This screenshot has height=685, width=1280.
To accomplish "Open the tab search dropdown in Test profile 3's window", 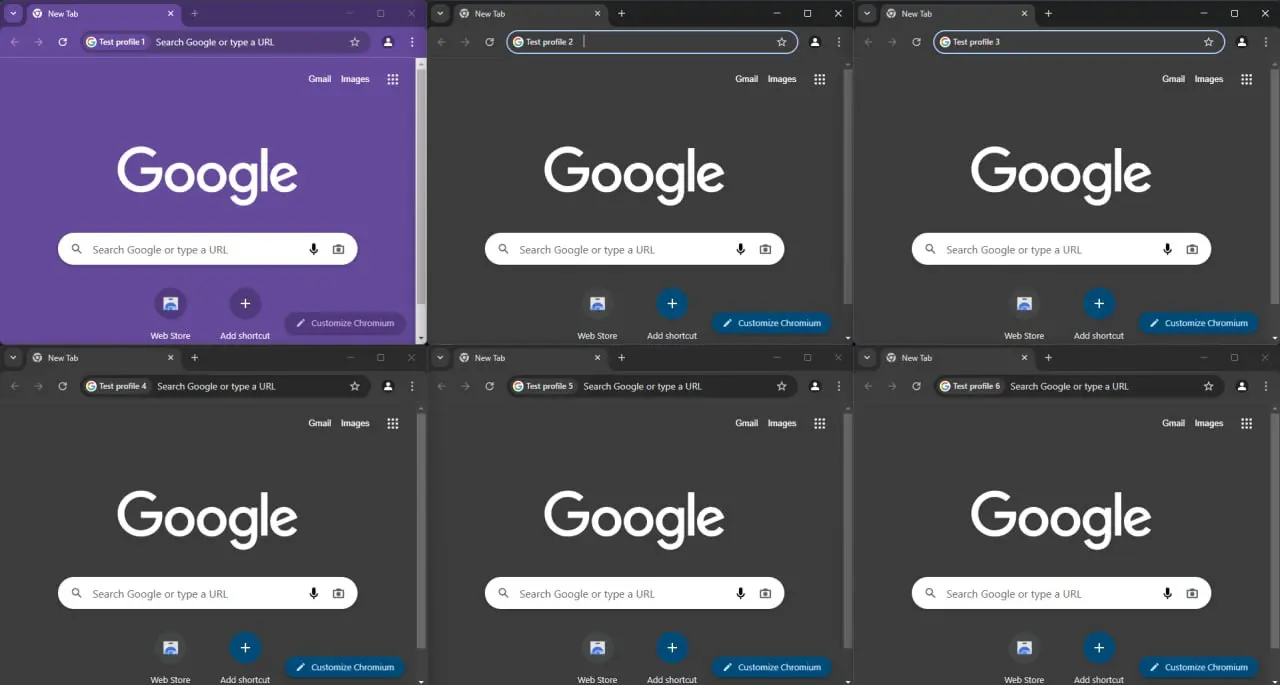I will click(x=866, y=13).
